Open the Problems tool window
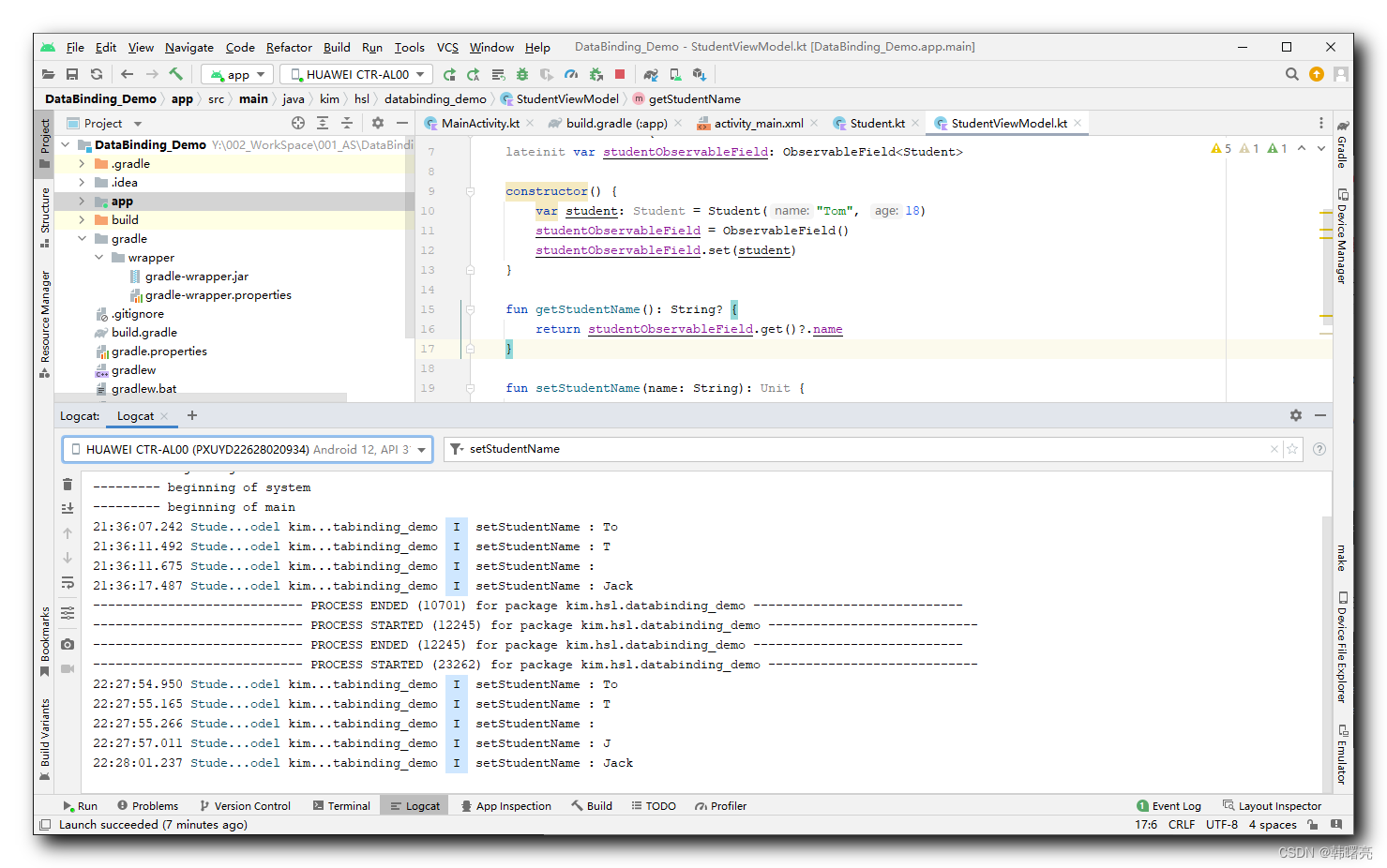 click(147, 805)
